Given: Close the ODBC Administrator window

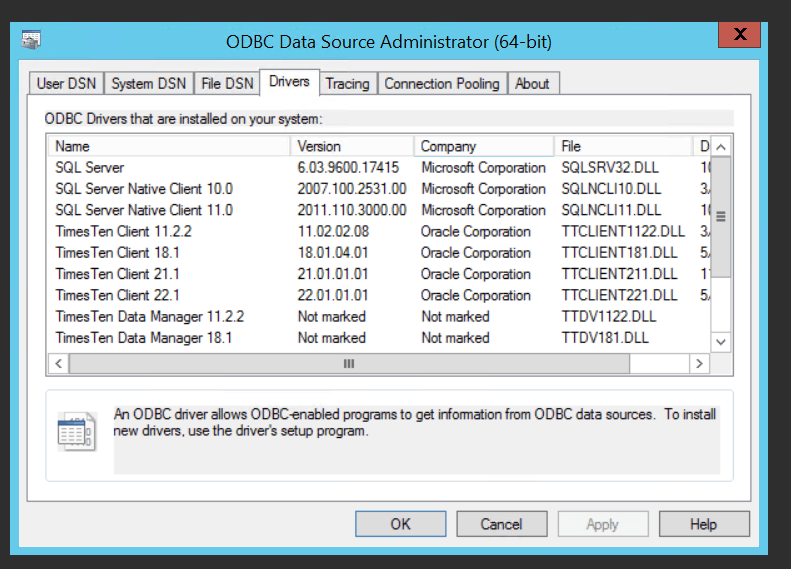Looking at the screenshot, I should (740, 35).
